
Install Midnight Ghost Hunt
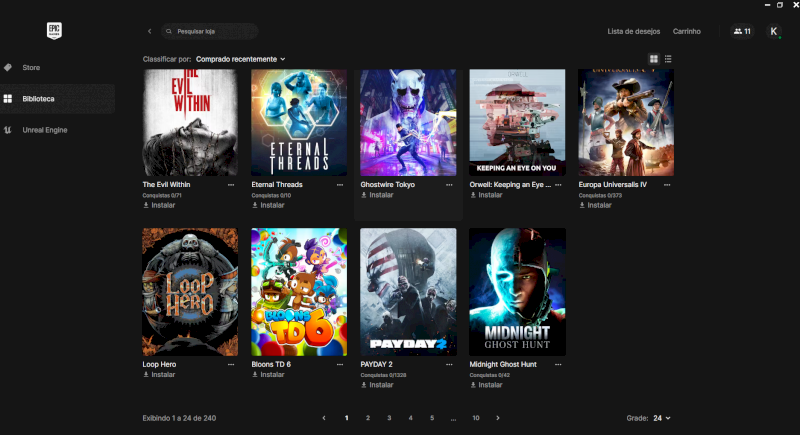[x=486, y=385]
